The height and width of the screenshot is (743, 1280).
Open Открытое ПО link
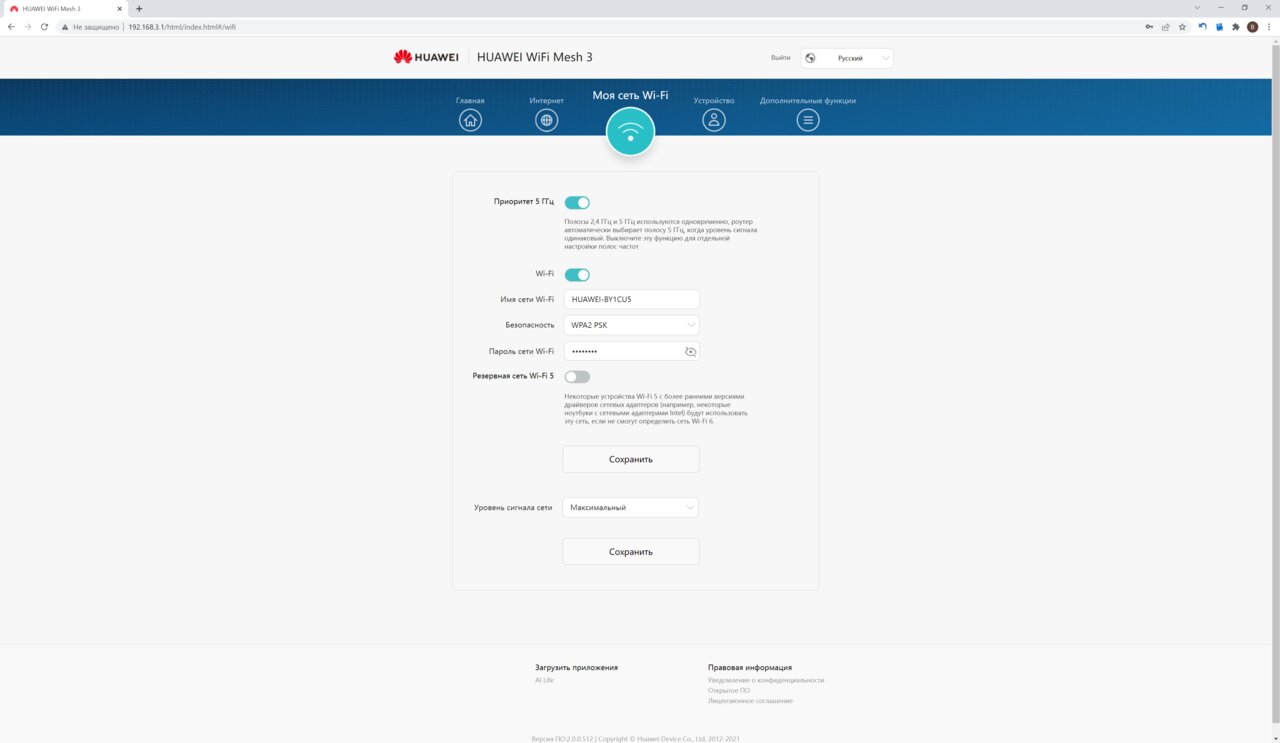point(729,690)
